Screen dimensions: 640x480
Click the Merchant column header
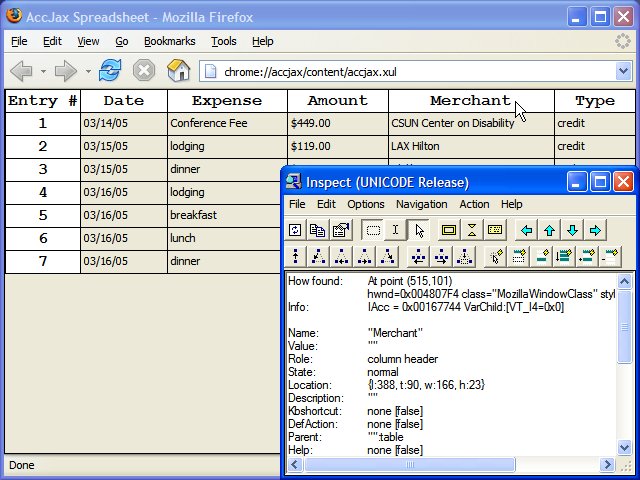[470, 101]
